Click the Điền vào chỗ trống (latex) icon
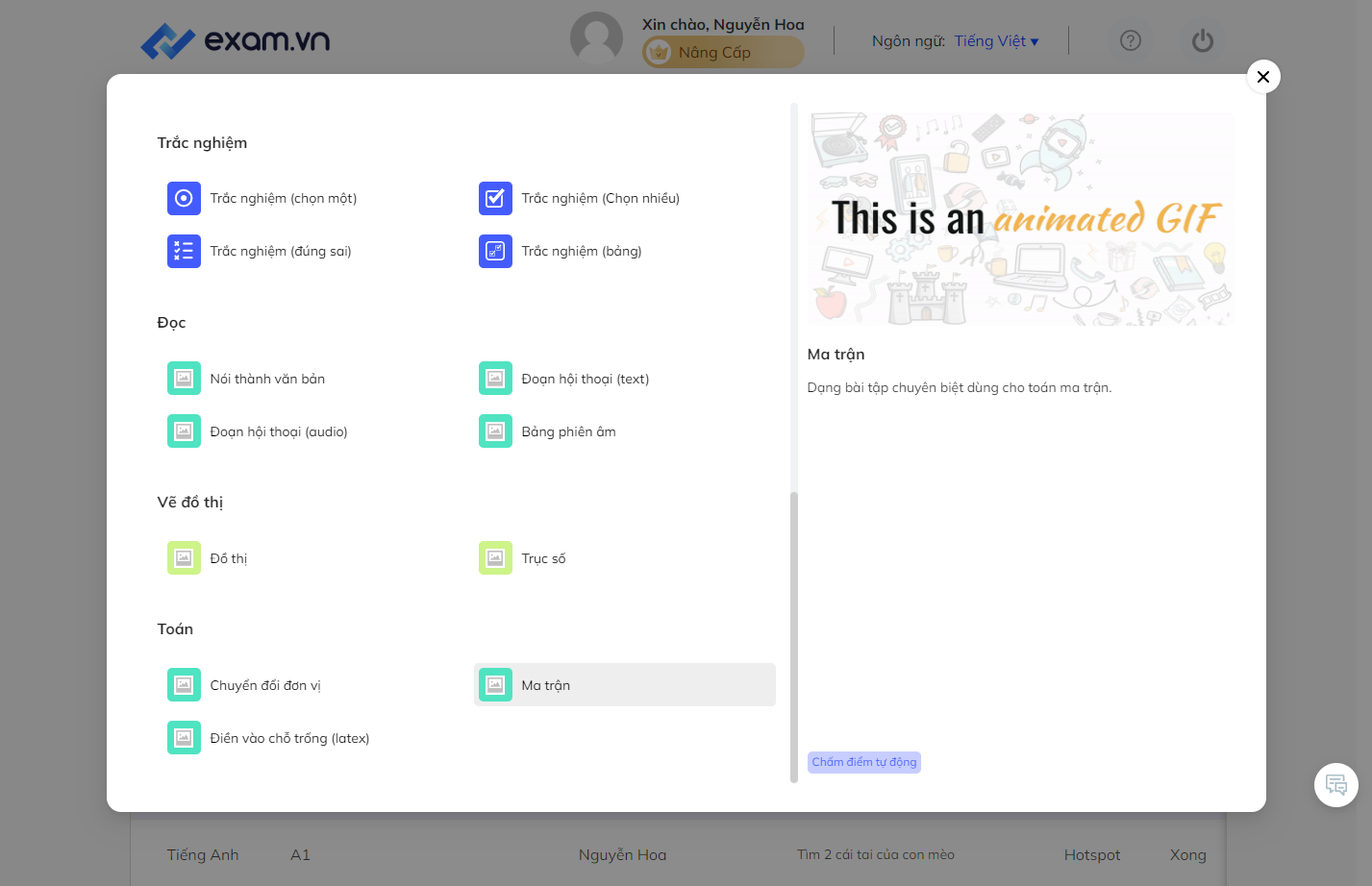The width and height of the screenshot is (1372, 886). click(x=184, y=738)
